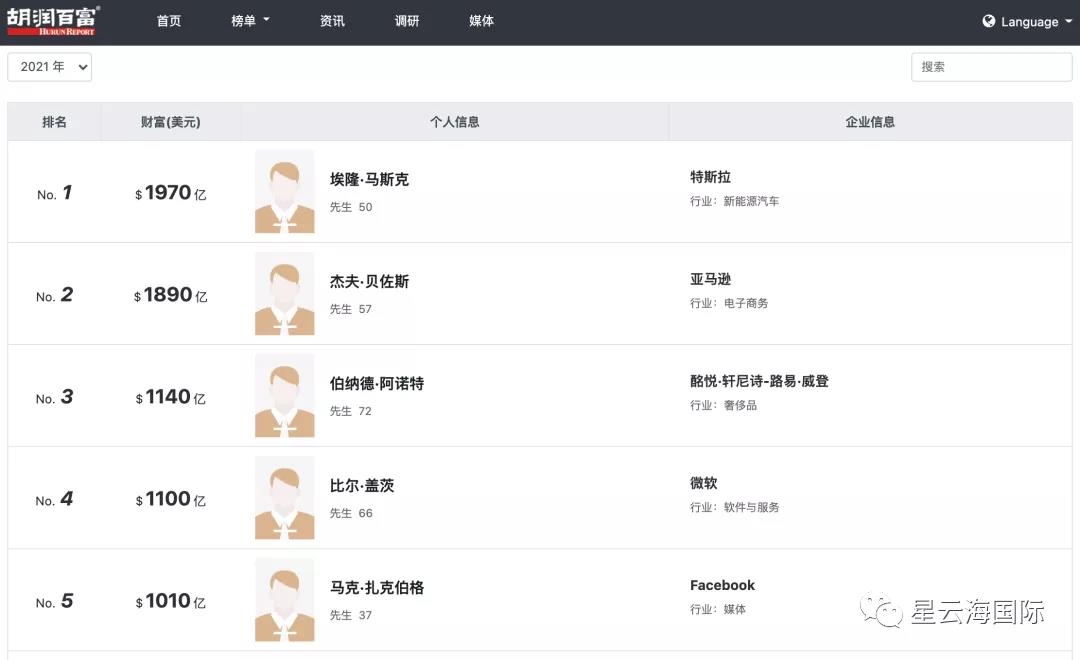Image resolution: width=1080 pixels, height=660 pixels.
Task: Click Mark Zuckerberg's profile avatar
Action: (x=284, y=600)
